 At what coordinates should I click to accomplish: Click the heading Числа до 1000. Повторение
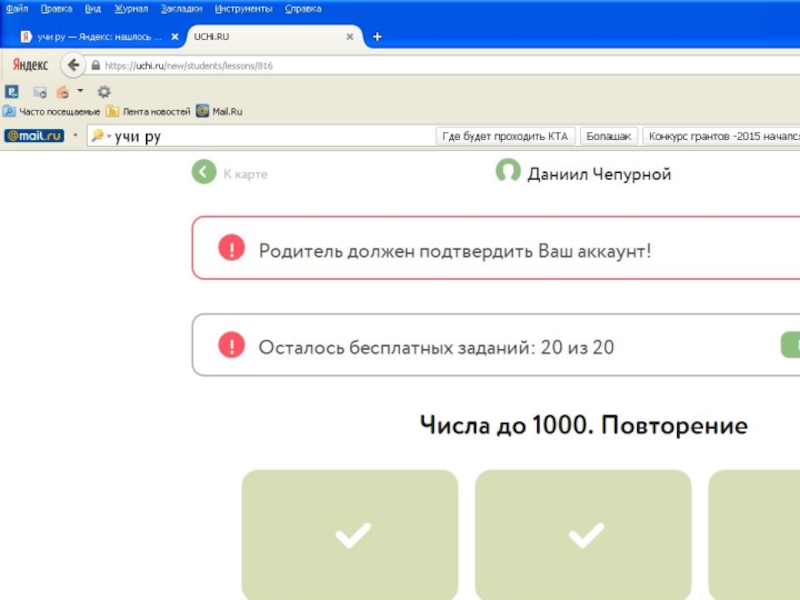pos(584,425)
